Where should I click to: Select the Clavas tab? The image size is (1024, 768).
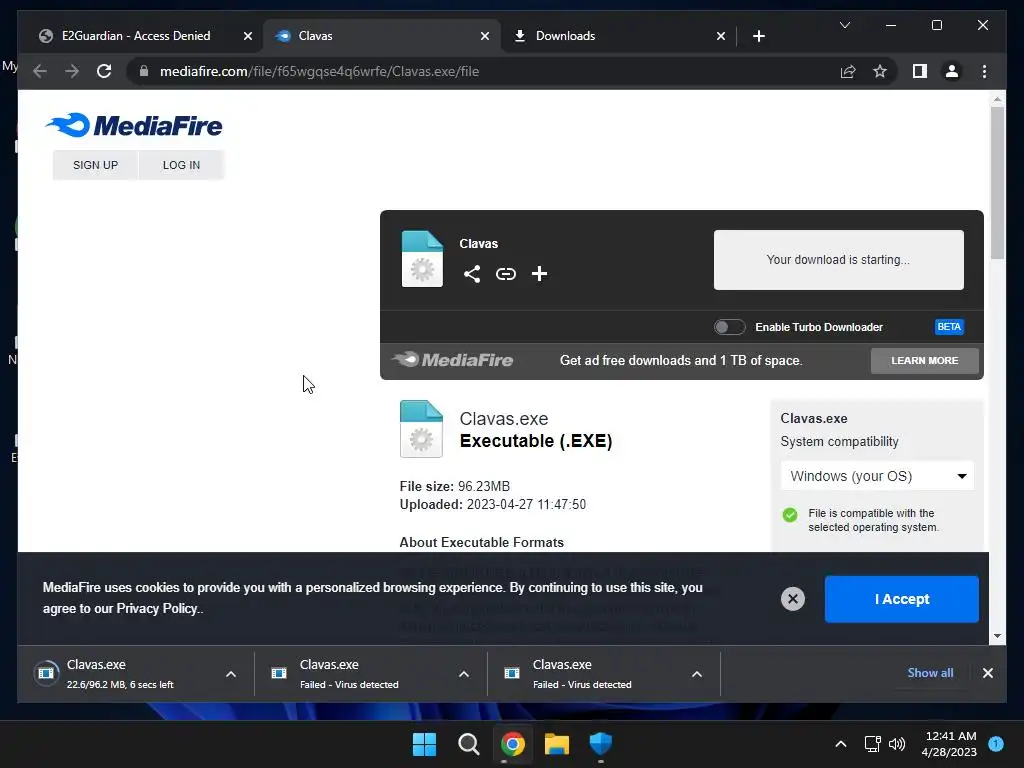point(382,36)
